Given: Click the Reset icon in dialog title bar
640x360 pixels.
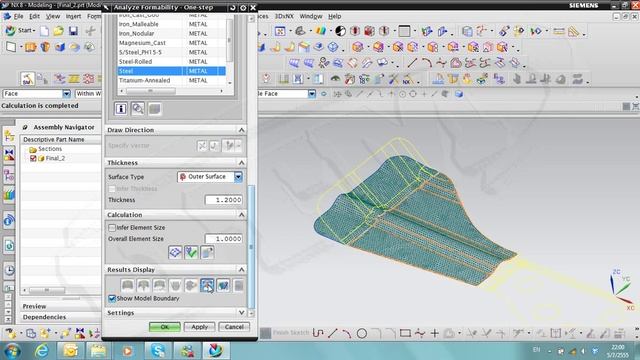Looking at the screenshot, I should (233, 8).
